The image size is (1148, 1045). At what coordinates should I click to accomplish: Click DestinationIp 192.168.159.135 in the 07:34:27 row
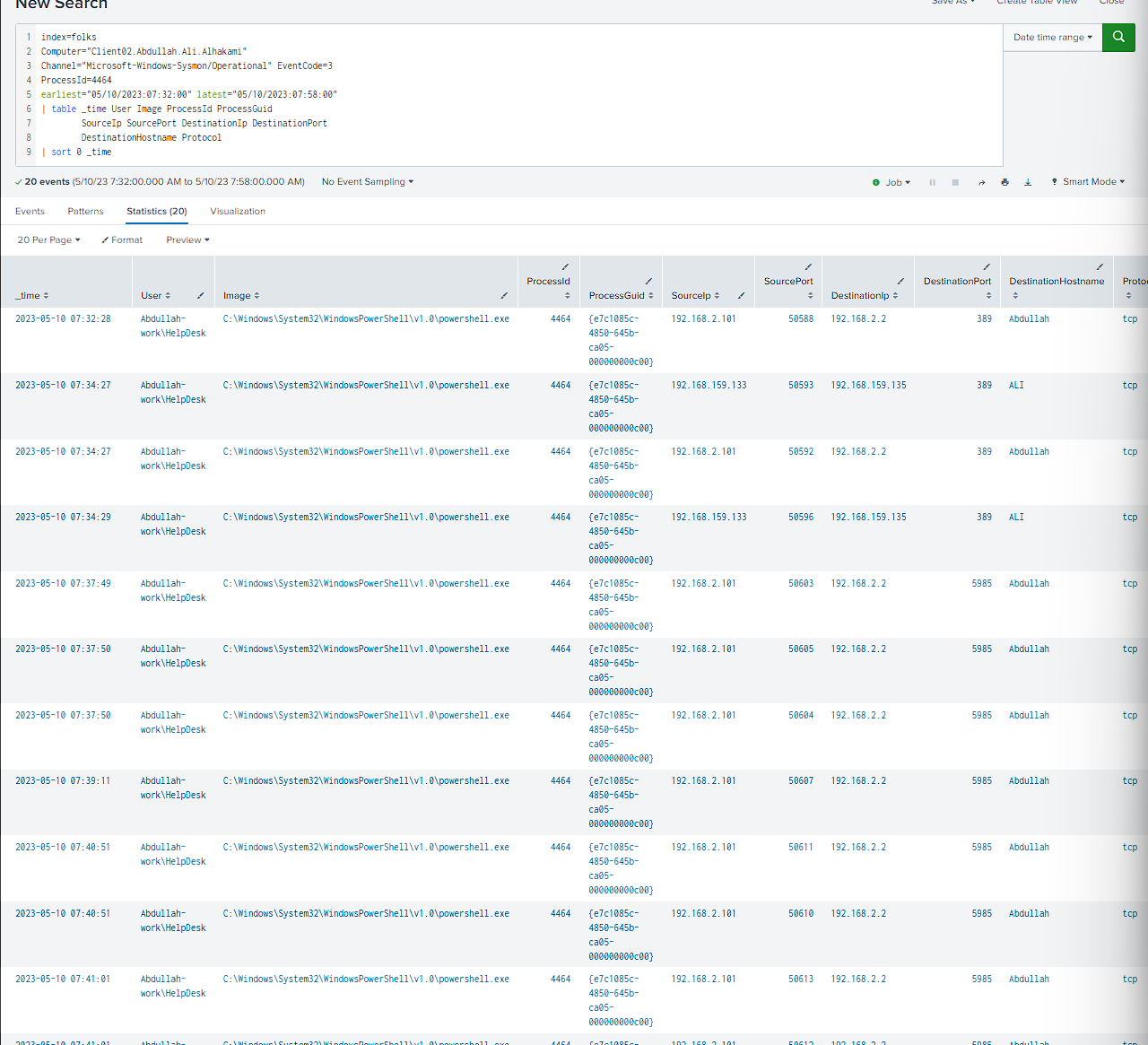(868, 386)
